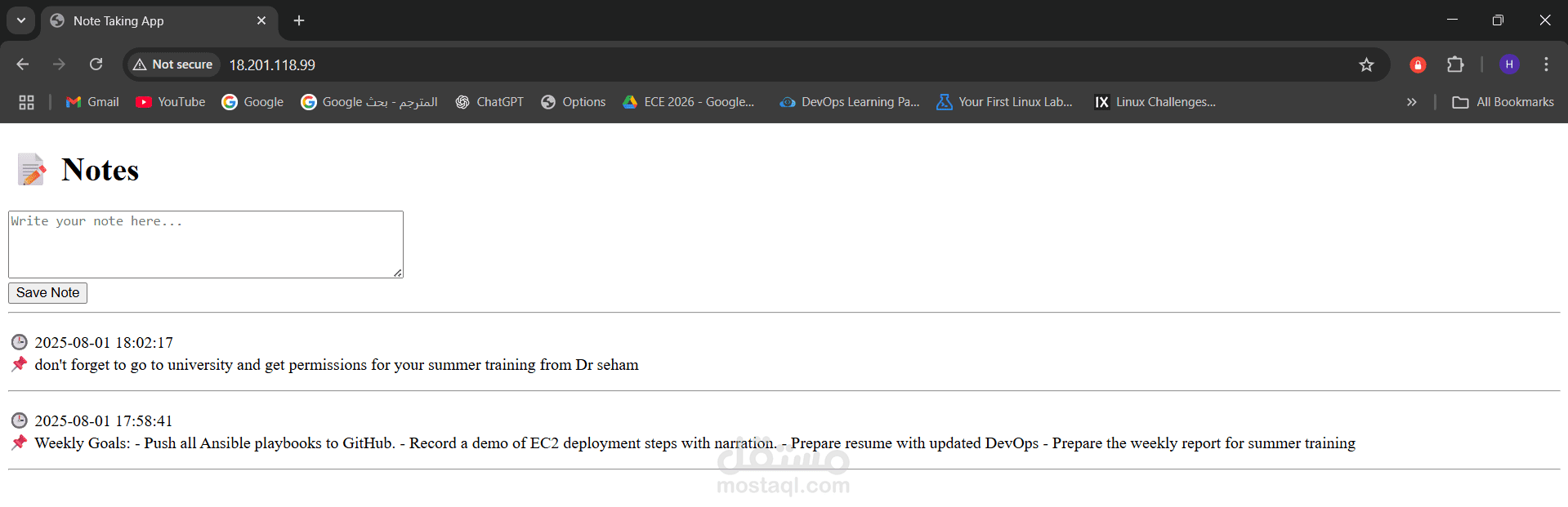Open a new browser tab
Screen dimensions: 1568x507
299,20
